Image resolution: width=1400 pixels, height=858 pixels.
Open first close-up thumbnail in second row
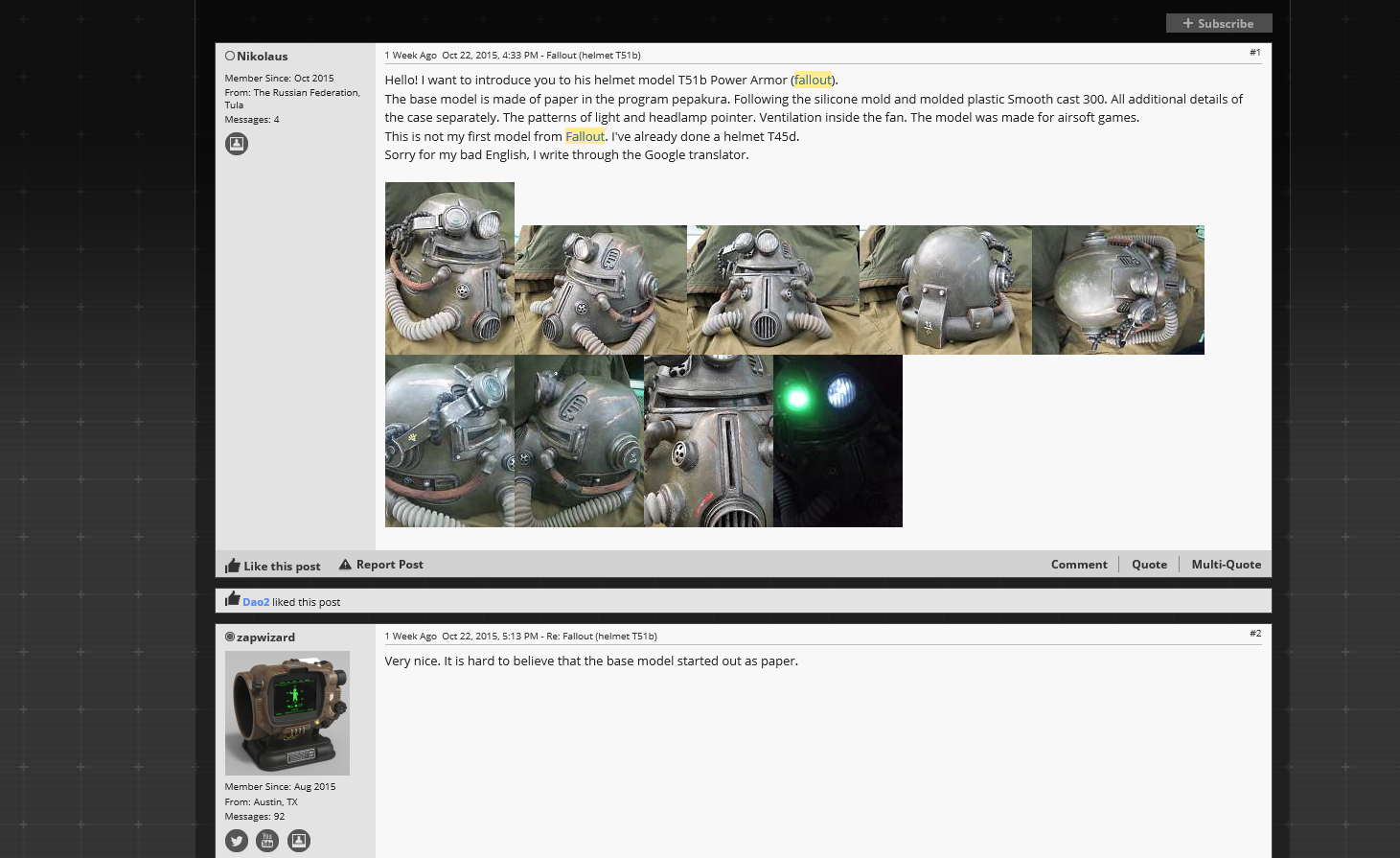[449, 441]
